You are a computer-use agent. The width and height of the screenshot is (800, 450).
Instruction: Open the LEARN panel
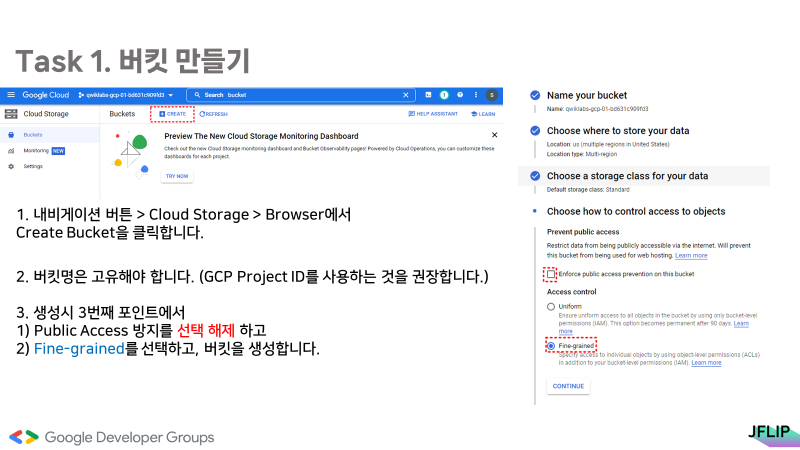[483, 114]
